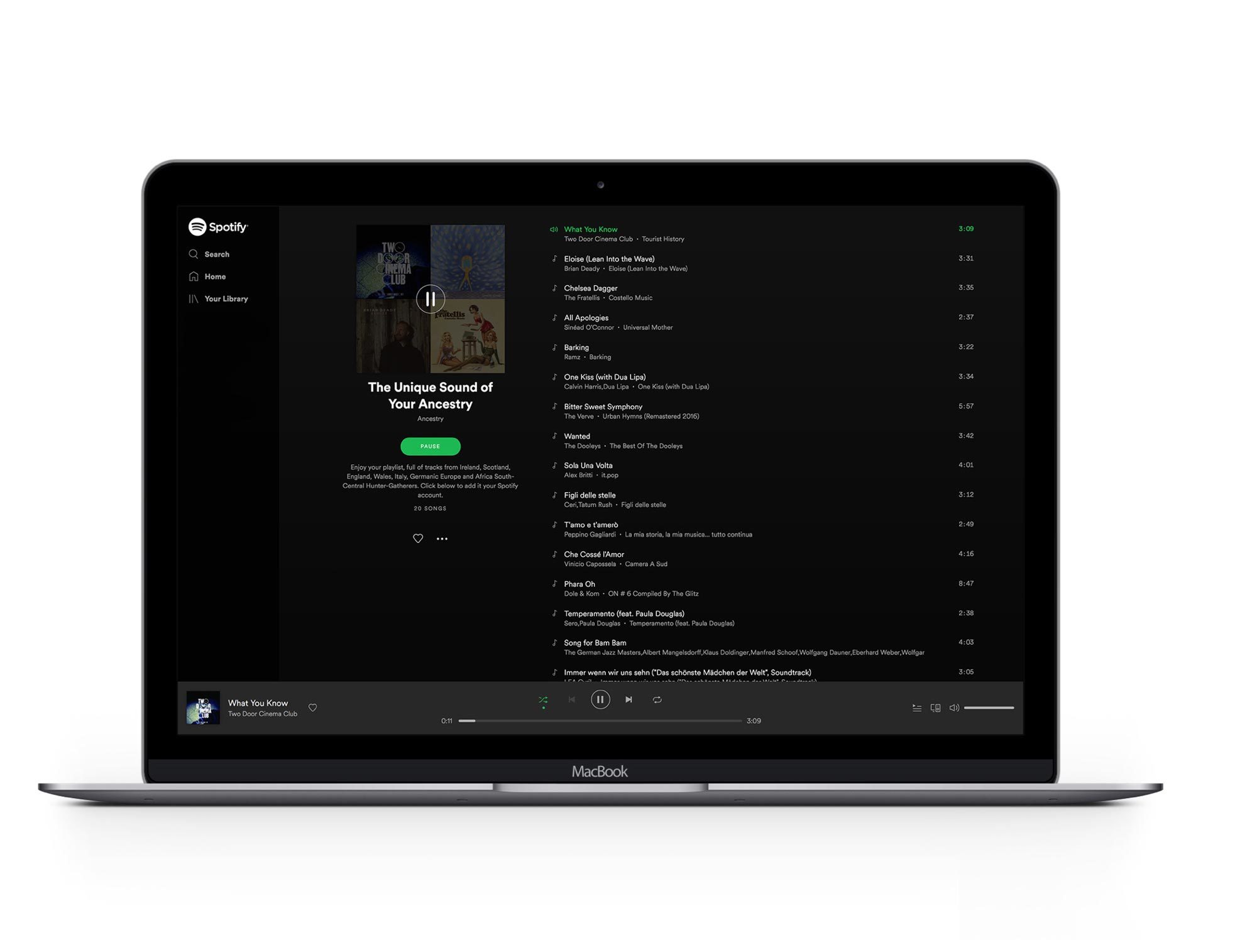Click the note icon beside All Apologies
This screenshot has height=952, width=1257.
click(x=554, y=317)
